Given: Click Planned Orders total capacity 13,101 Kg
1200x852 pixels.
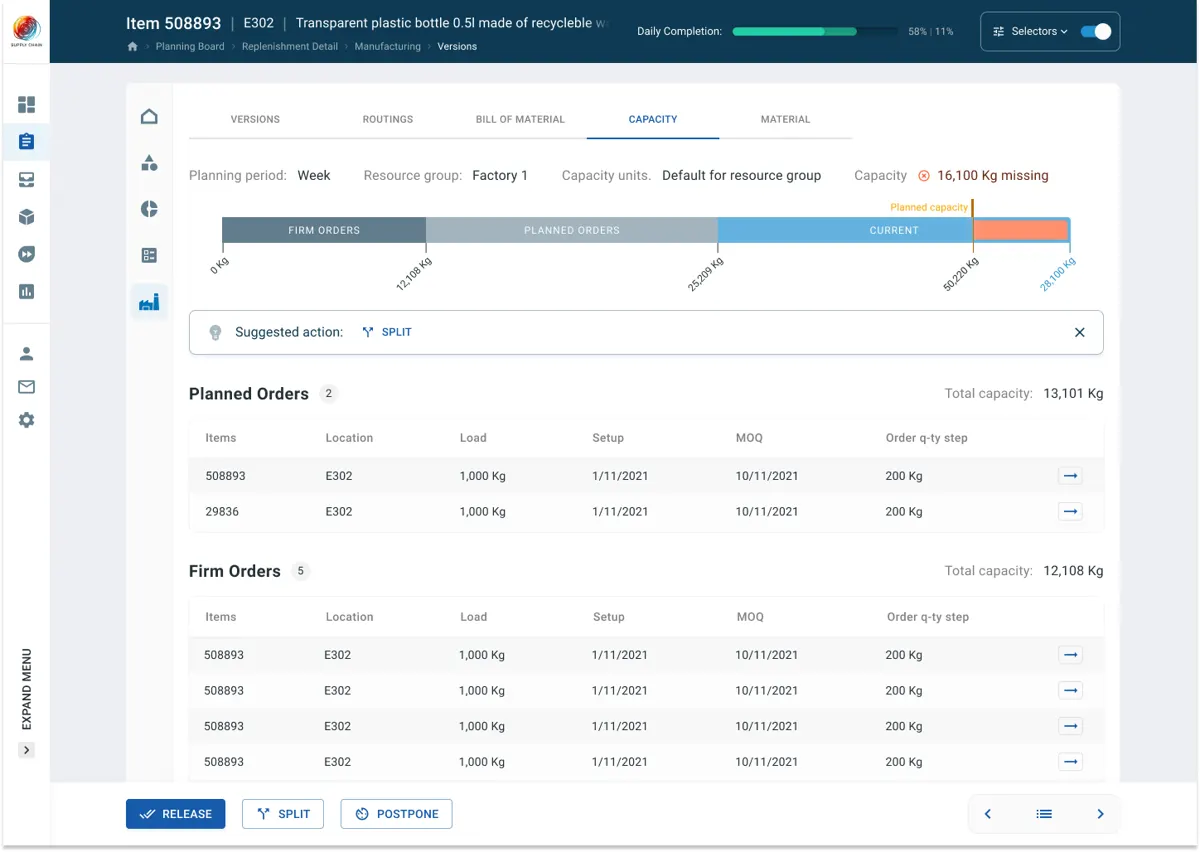Looking at the screenshot, I should (1073, 394).
